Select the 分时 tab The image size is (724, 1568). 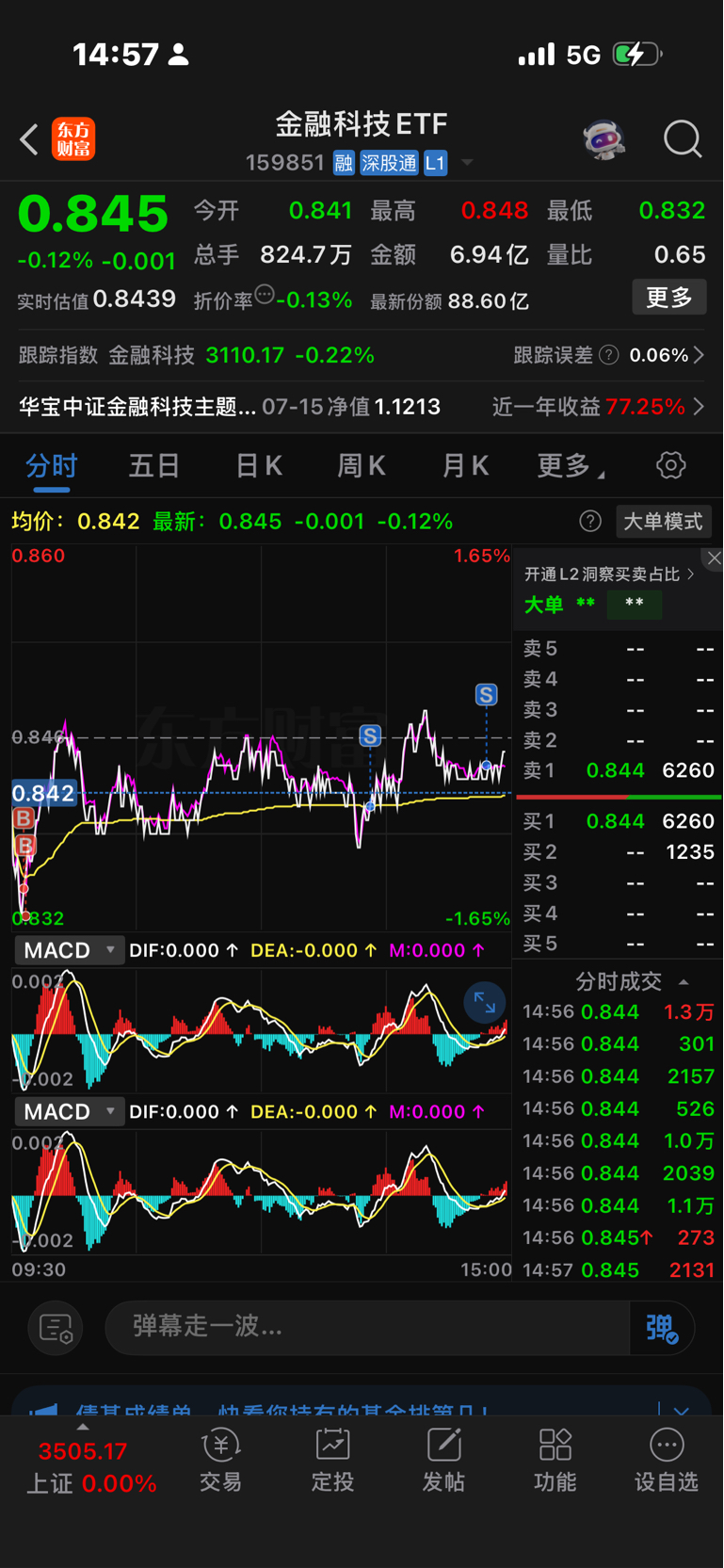pyautogui.click(x=52, y=465)
